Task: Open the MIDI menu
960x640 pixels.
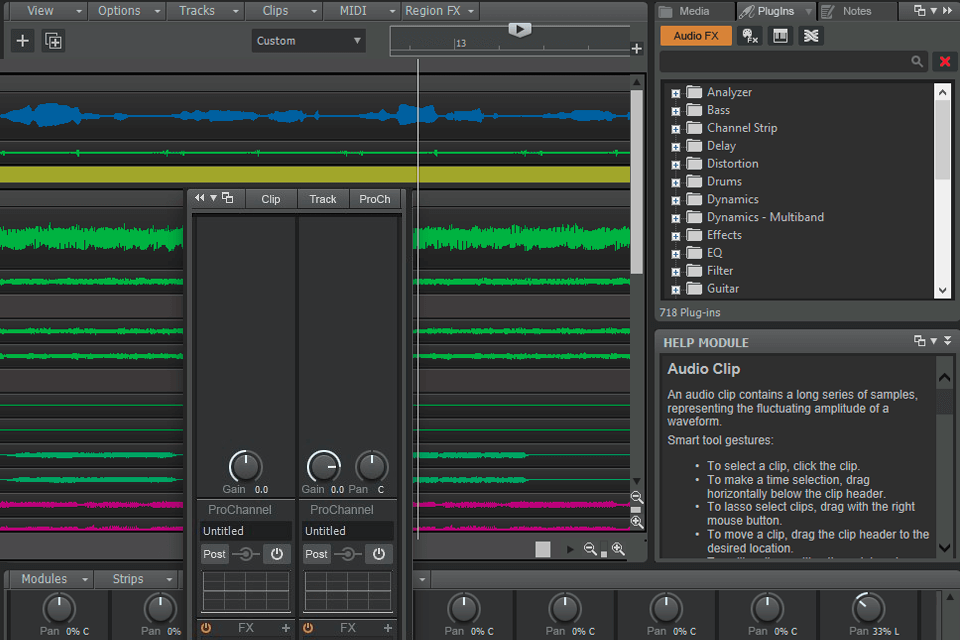Action: [x=361, y=10]
